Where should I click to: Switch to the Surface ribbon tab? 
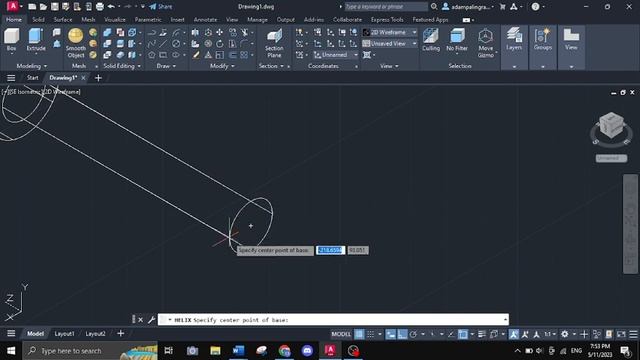tap(62, 20)
